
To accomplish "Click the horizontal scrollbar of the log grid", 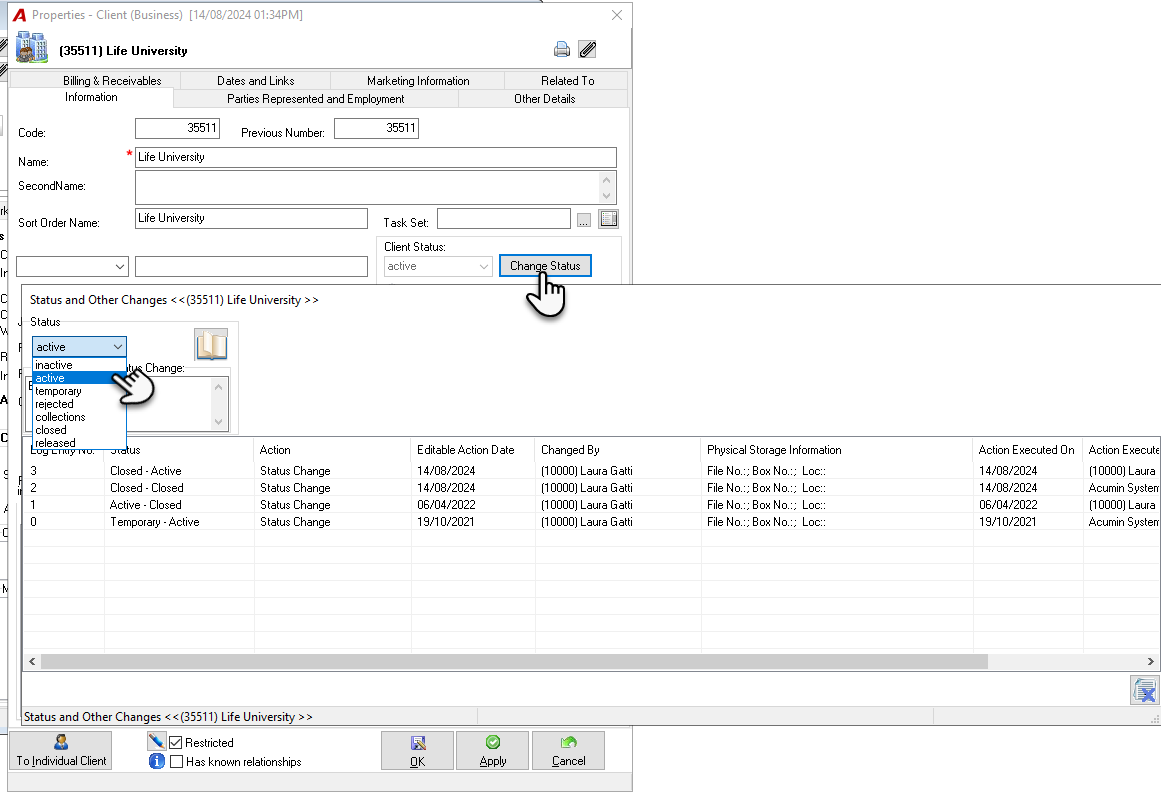I will (x=514, y=661).
